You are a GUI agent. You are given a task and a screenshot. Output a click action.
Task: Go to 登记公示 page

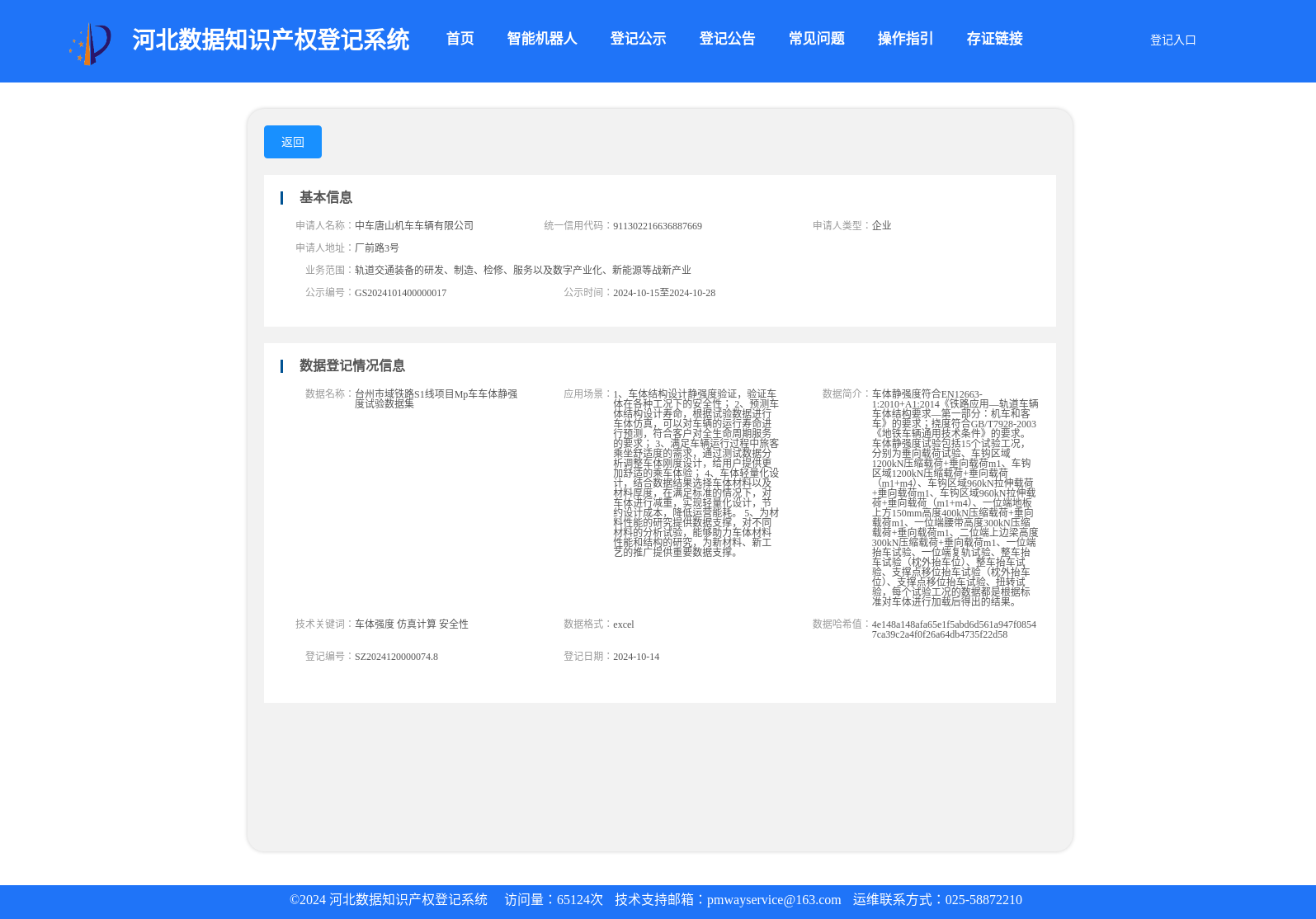coord(638,39)
